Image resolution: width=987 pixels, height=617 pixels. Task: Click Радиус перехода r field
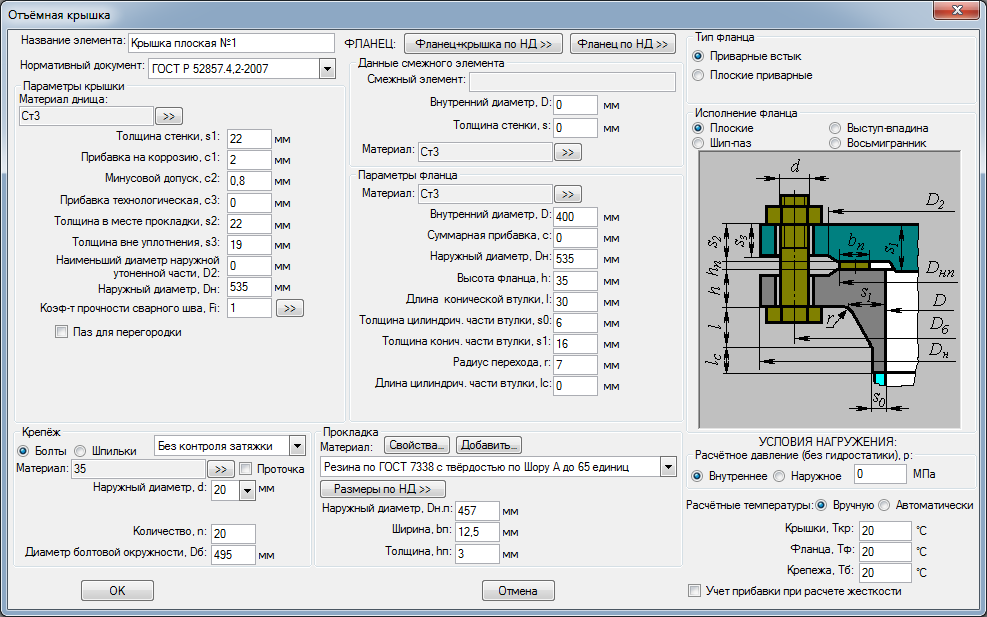pyautogui.click(x=575, y=365)
